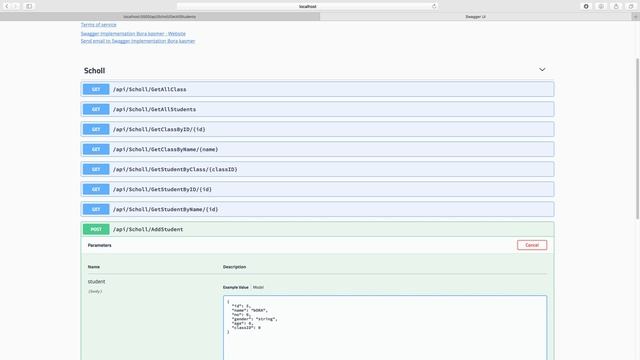This screenshot has height=360, width=640.
Task: Click the localhost address bar
Action: coord(307,6)
